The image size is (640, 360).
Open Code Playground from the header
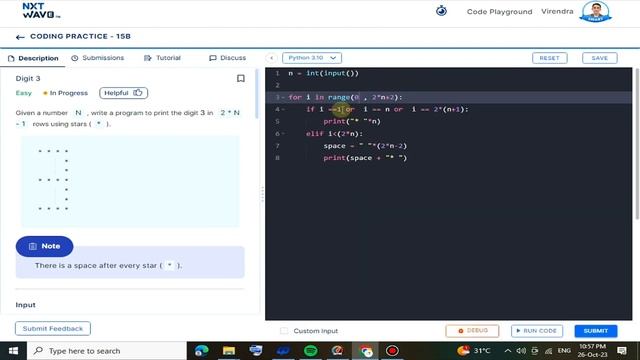[499, 12]
